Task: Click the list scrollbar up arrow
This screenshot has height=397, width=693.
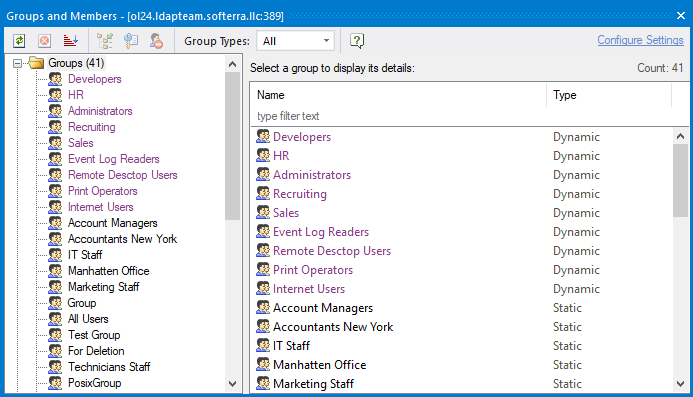Action: click(681, 136)
